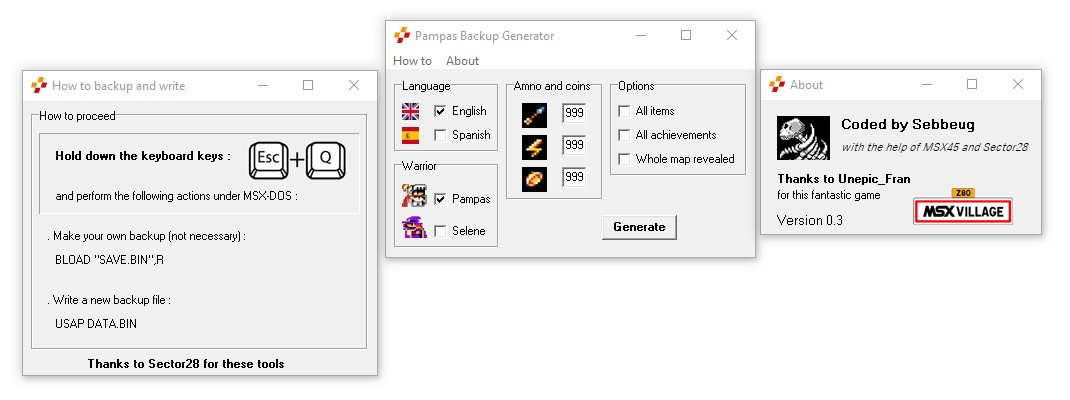Click the About window title icon

point(777,85)
